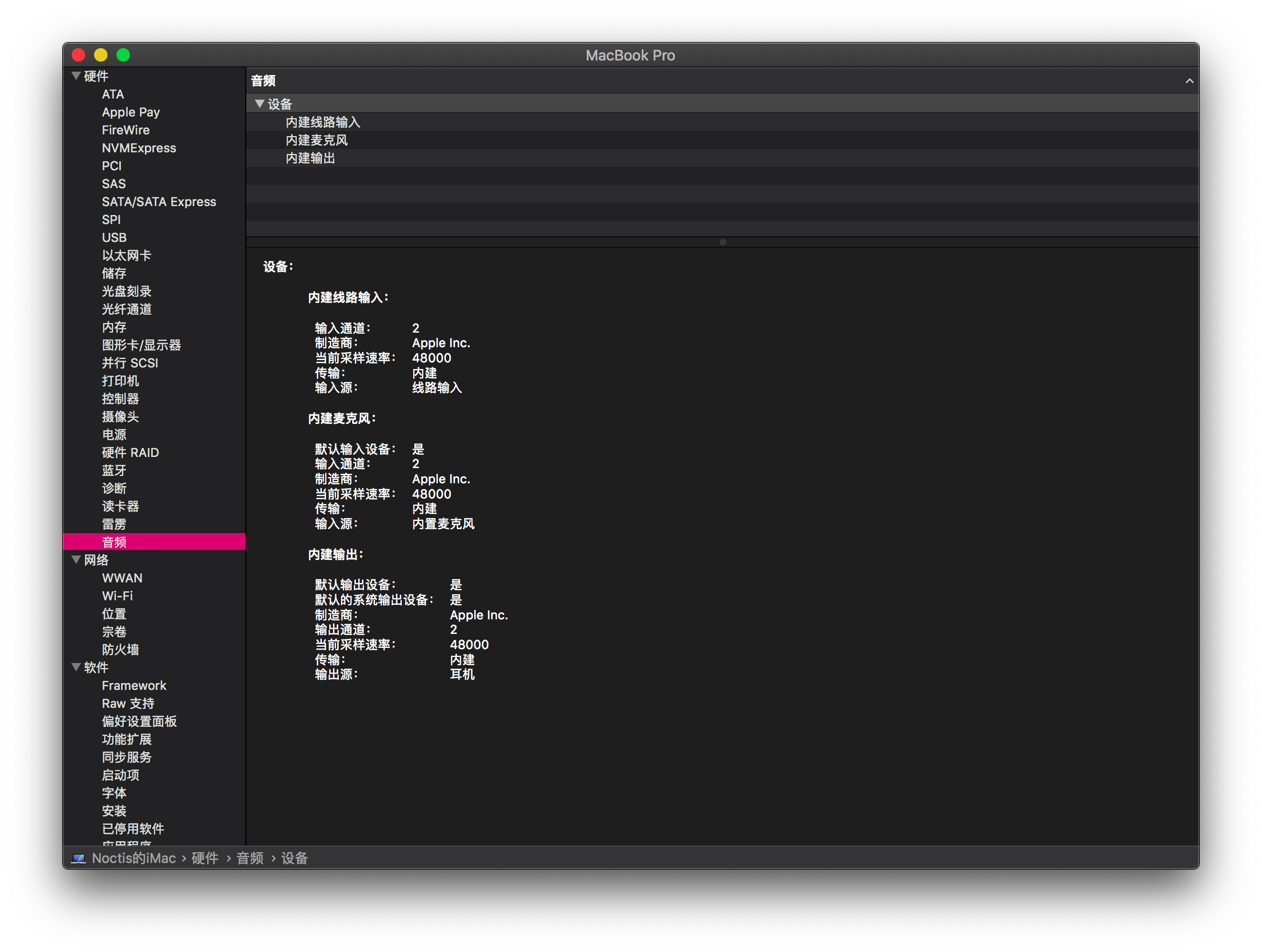The width and height of the screenshot is (1262, 952).
Task: Select Wi-Fi under 网络
Action: click(x=117, y=596)
